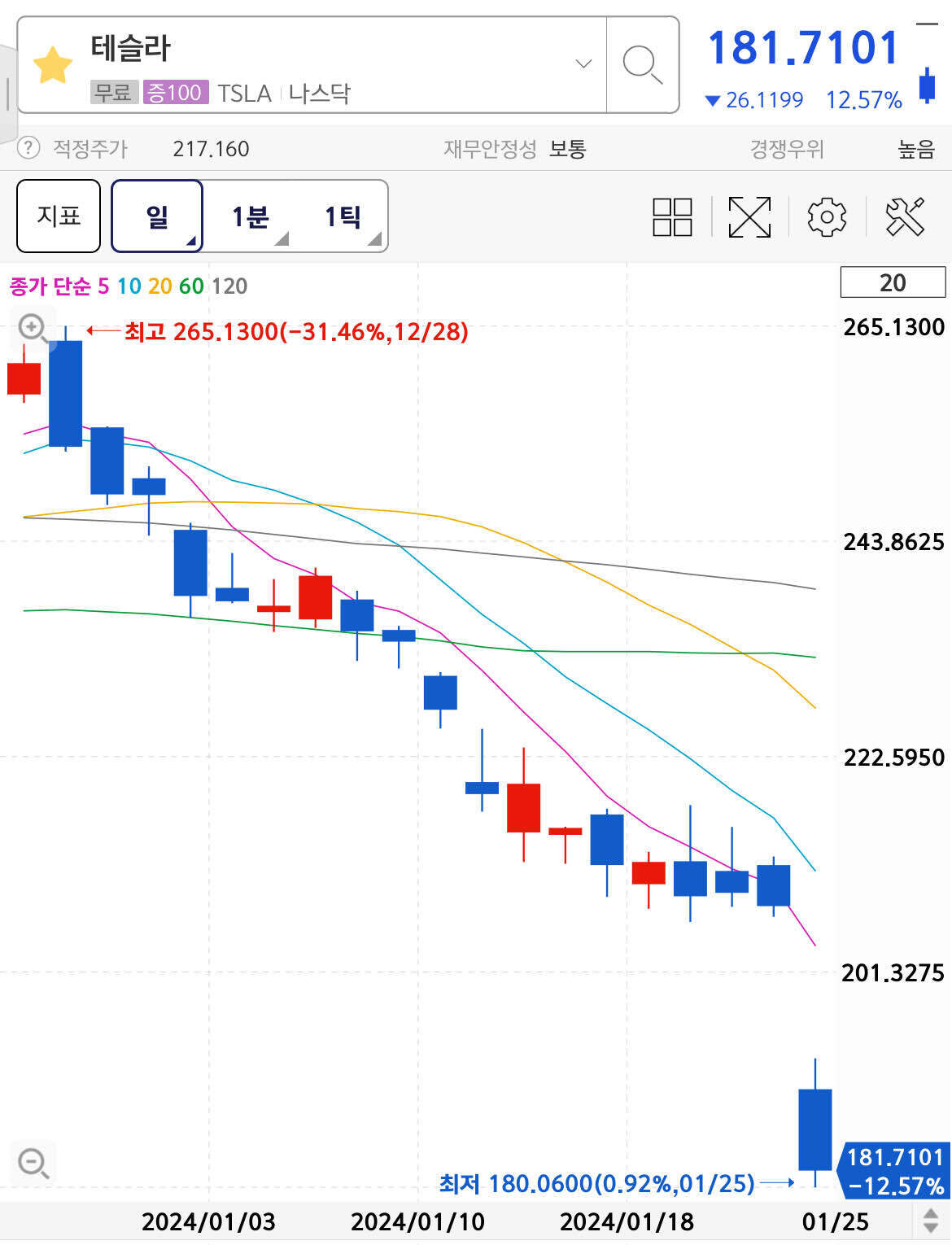
Task: Toggle the yellow favorite star for Tesla
Action: (x=53, y=65)
